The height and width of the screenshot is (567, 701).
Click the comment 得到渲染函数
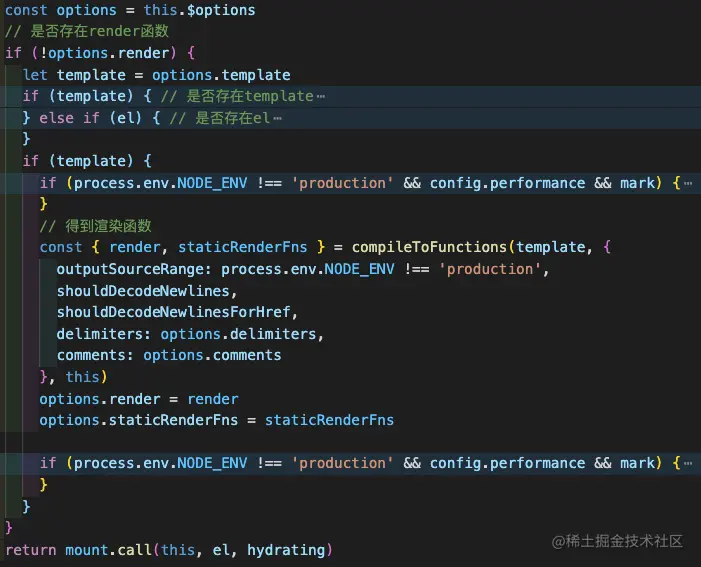pos(96,226)
